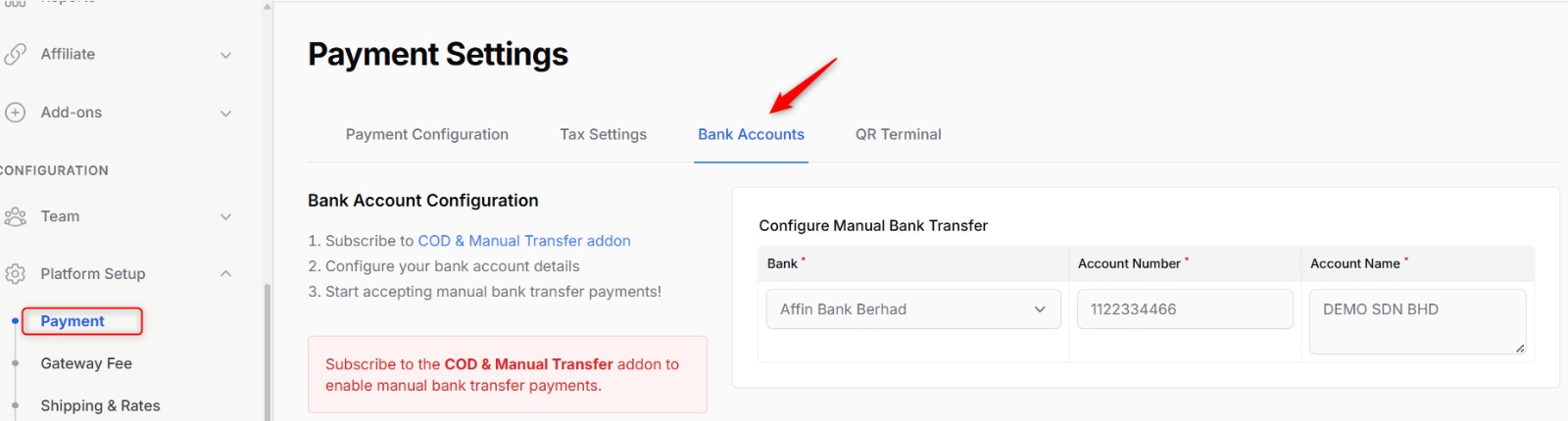Select Payment in the sidebar

tap(73, 321)
